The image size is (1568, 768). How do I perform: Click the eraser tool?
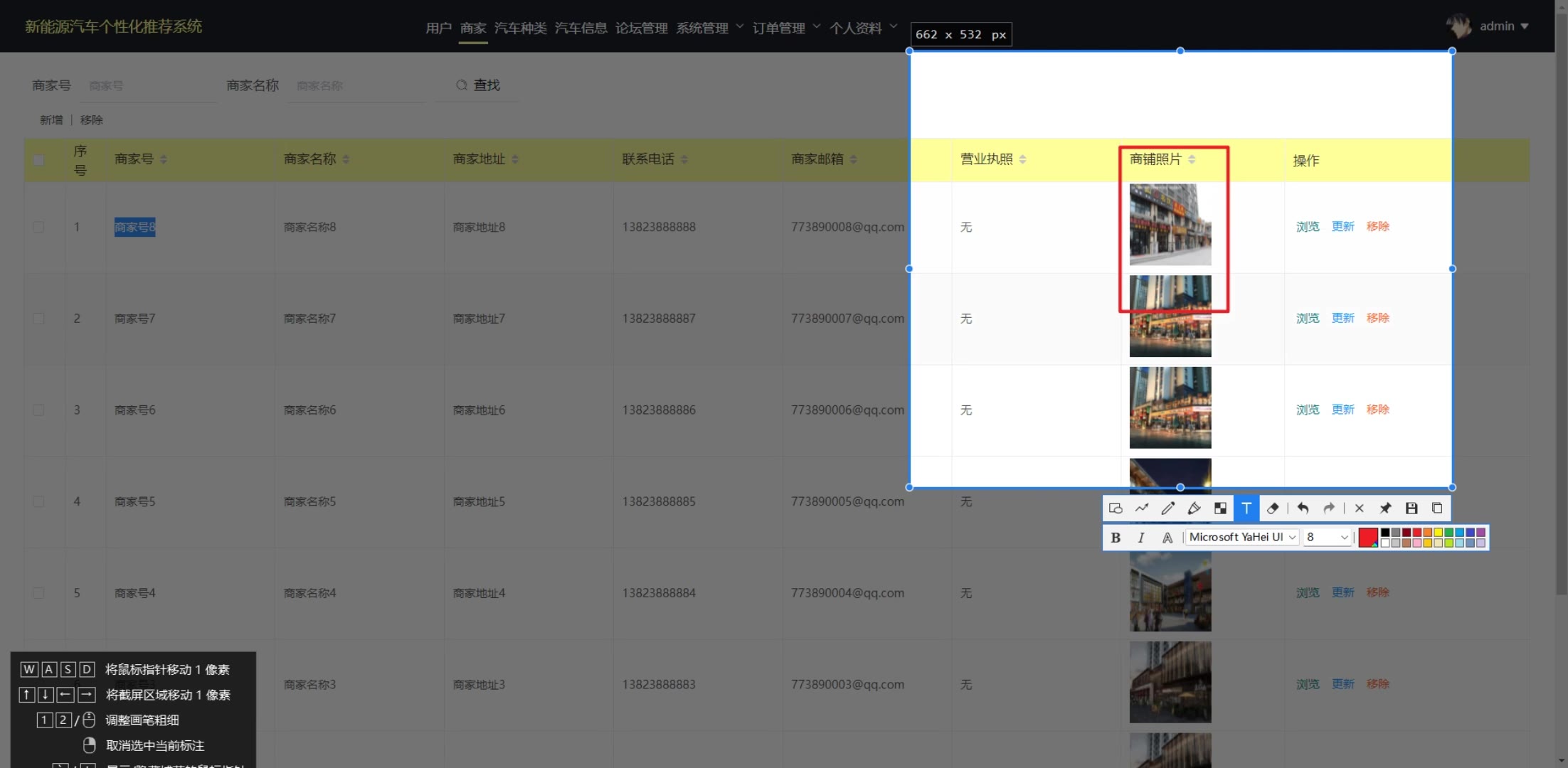click(x=1273, y=508)
